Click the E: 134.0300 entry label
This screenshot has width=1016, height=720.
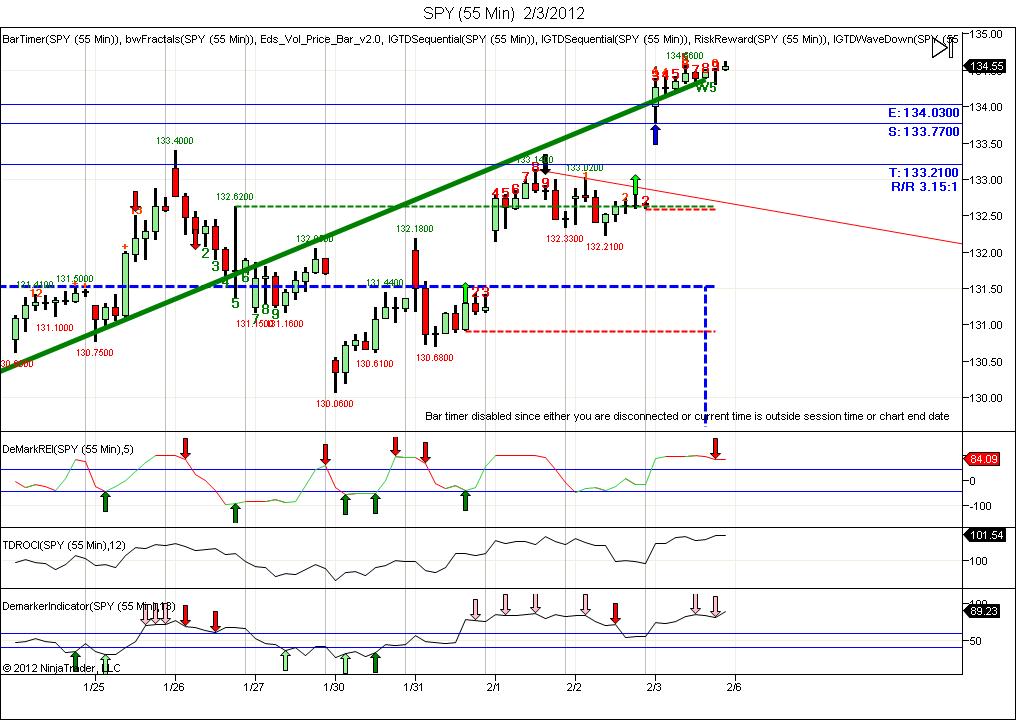[923, 113]
